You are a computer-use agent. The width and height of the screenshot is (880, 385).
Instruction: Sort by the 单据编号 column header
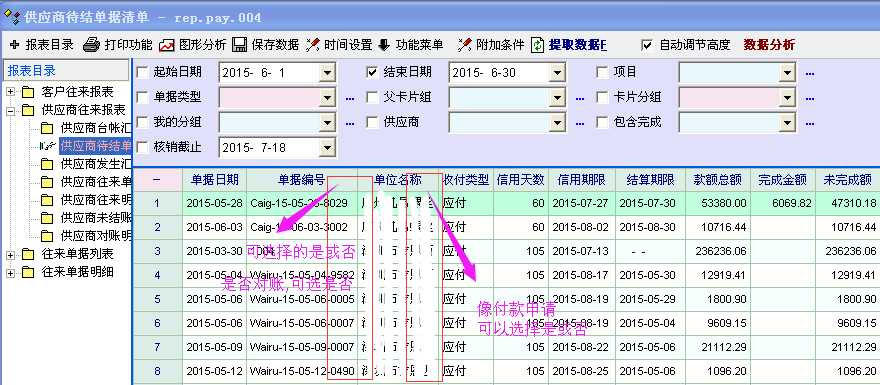[302, 180]
